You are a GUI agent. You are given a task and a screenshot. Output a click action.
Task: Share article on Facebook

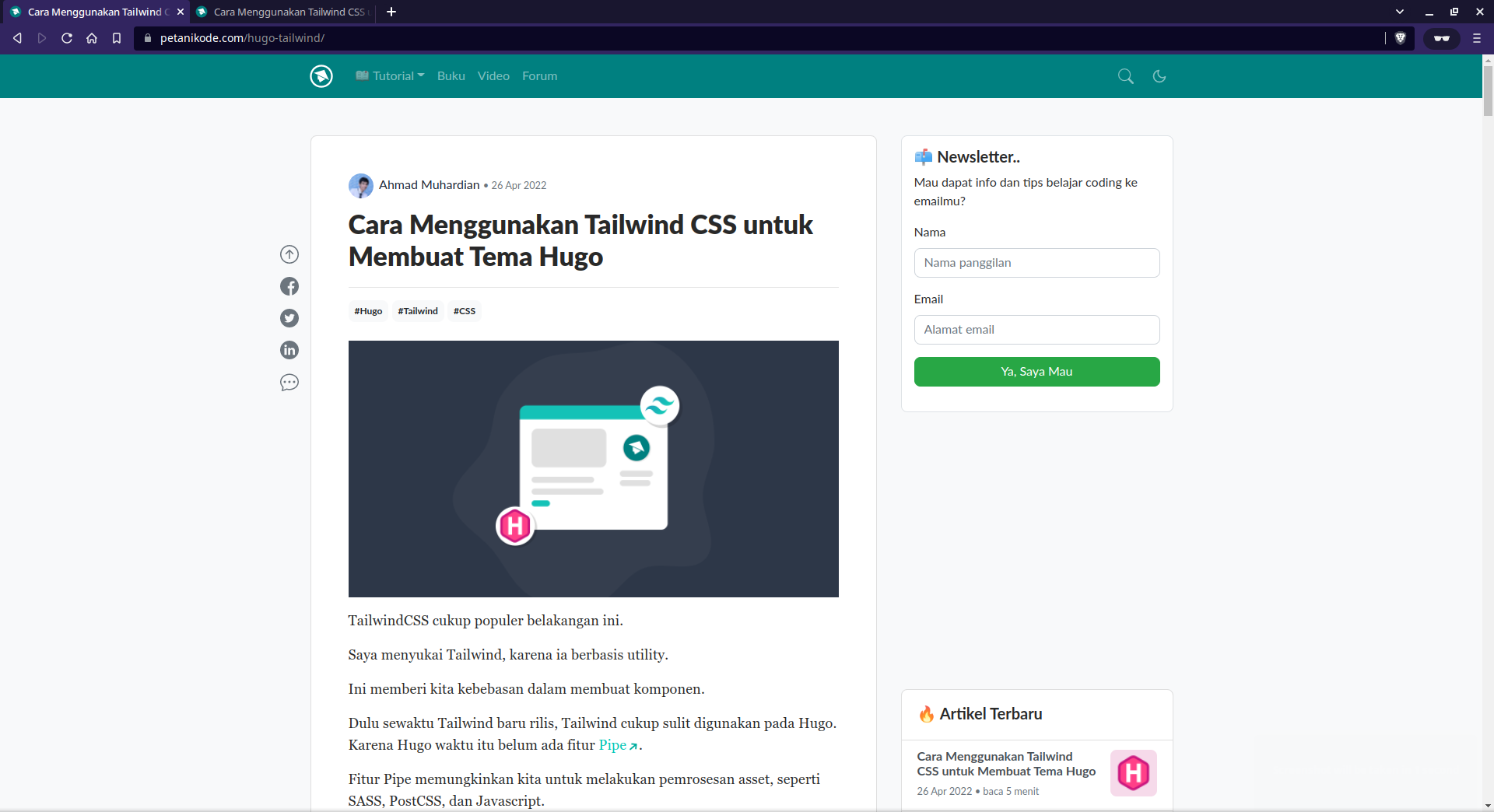pyautogui.click(x=289, y=286)
